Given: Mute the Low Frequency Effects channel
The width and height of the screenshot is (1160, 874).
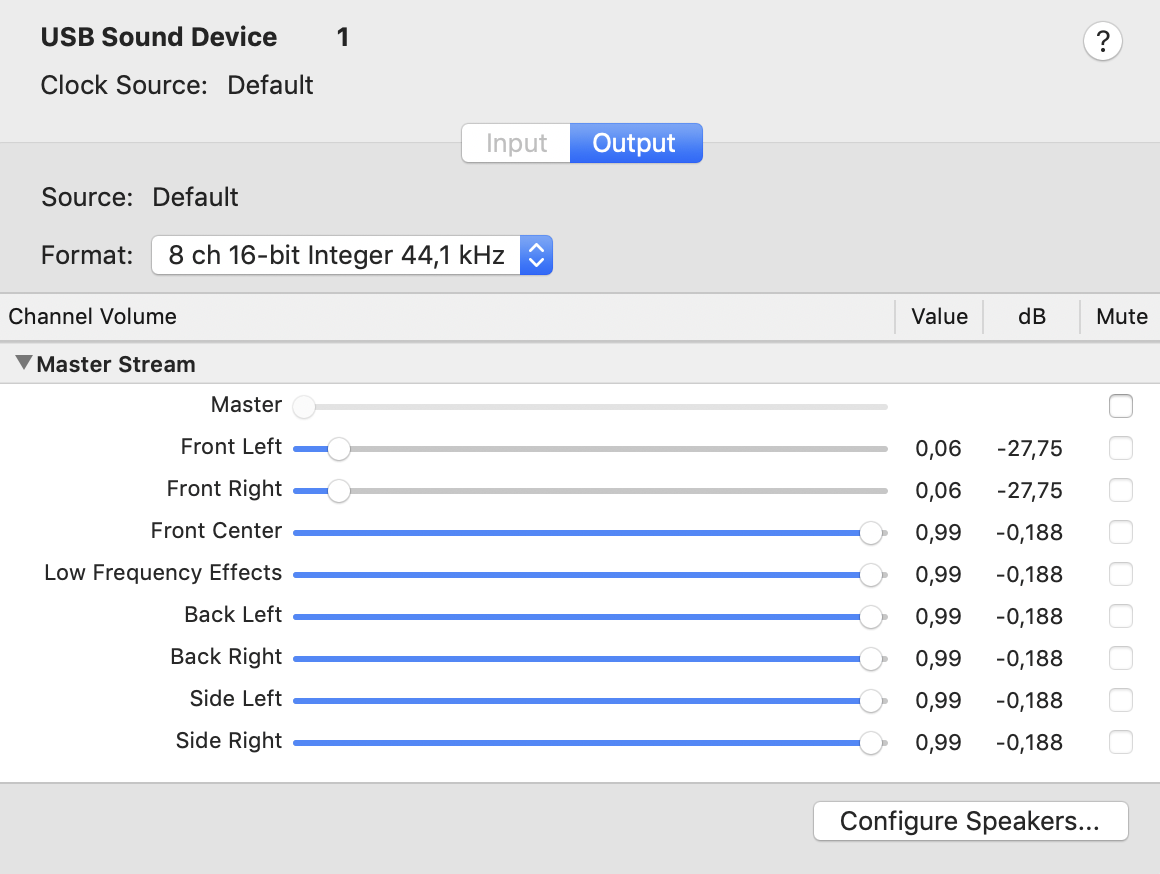Looking at the screenshot, I should pyautogui.click(x=1121, y=574).
